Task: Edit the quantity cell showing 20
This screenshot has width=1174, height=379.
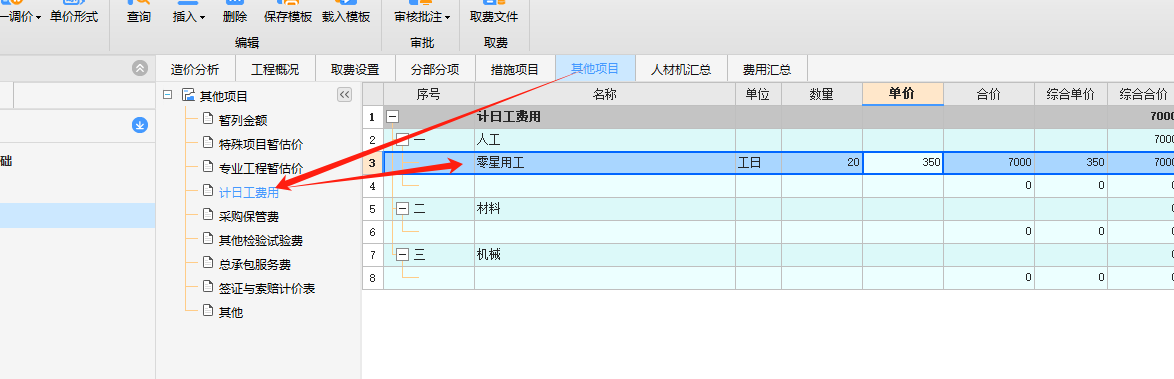Action: pos(822,163)
